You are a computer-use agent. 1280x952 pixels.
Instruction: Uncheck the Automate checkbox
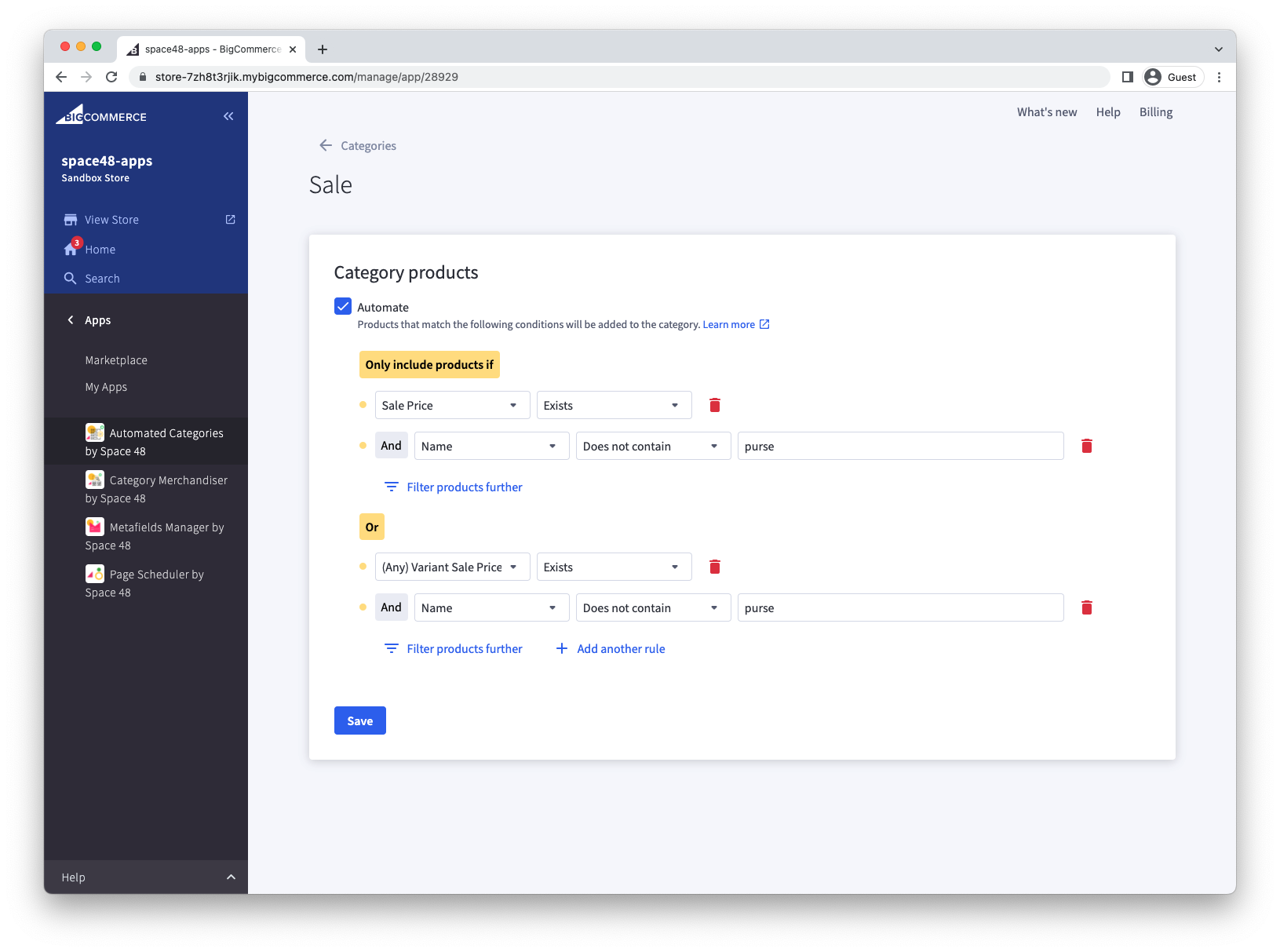343,306
